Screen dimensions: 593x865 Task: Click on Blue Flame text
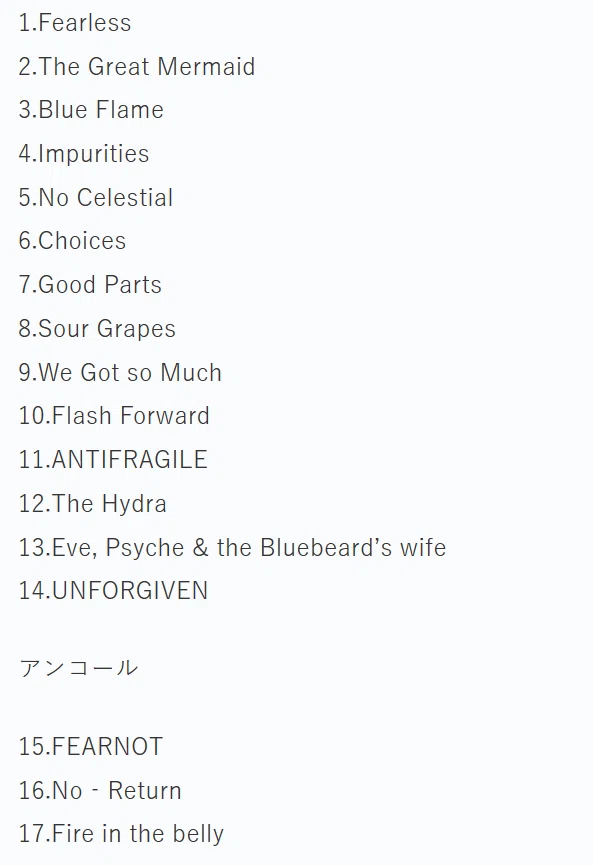click(x=101, y=110)
